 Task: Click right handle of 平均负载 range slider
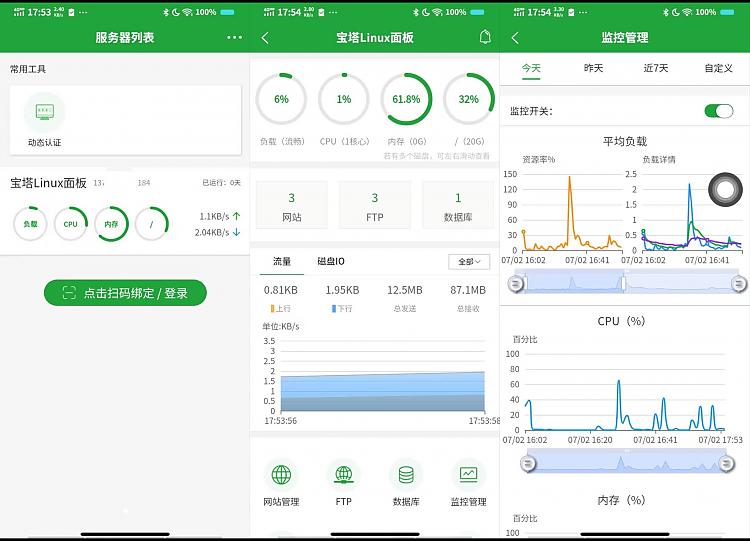coord(739,284)
